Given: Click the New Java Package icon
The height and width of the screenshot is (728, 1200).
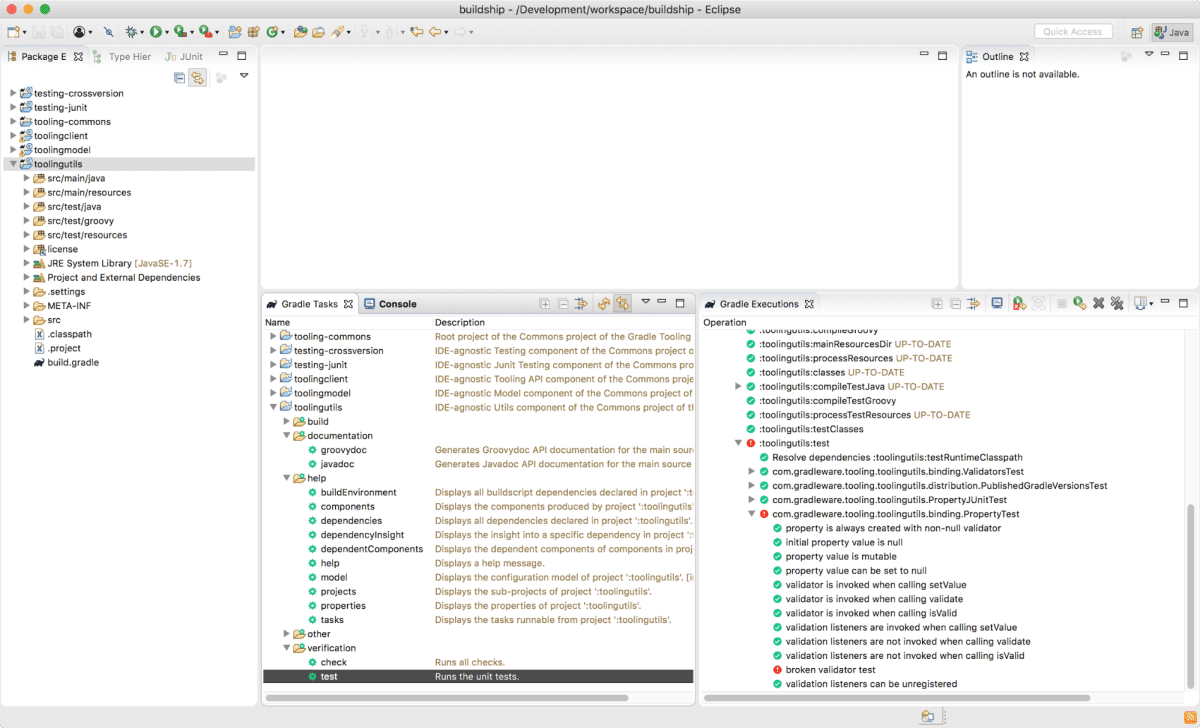Looking at the screenshot, I should click(253, 32).
